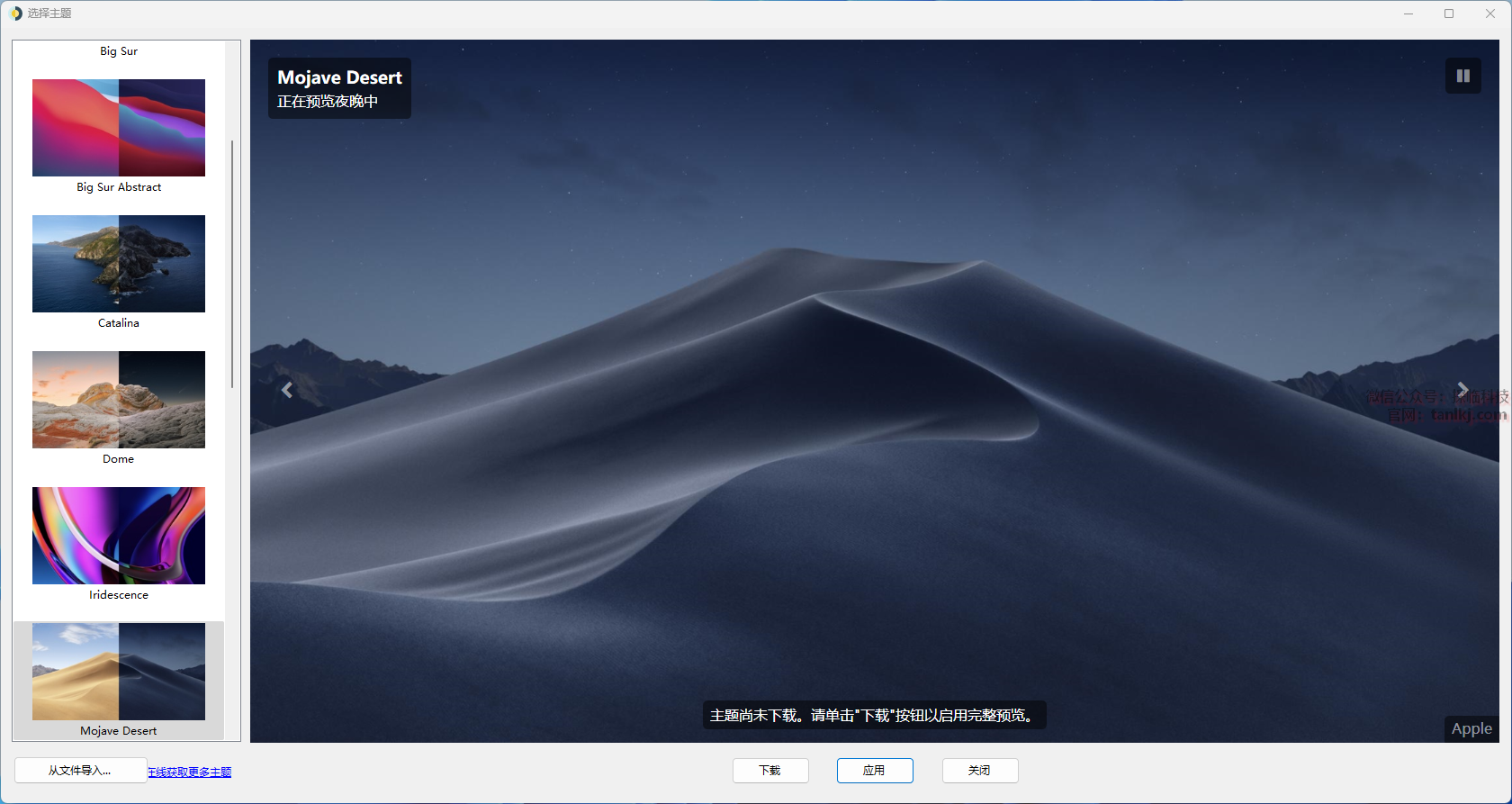Select the Mojave Desert theme thumbnail
1512x804 pixels.
tap(119, 672)
